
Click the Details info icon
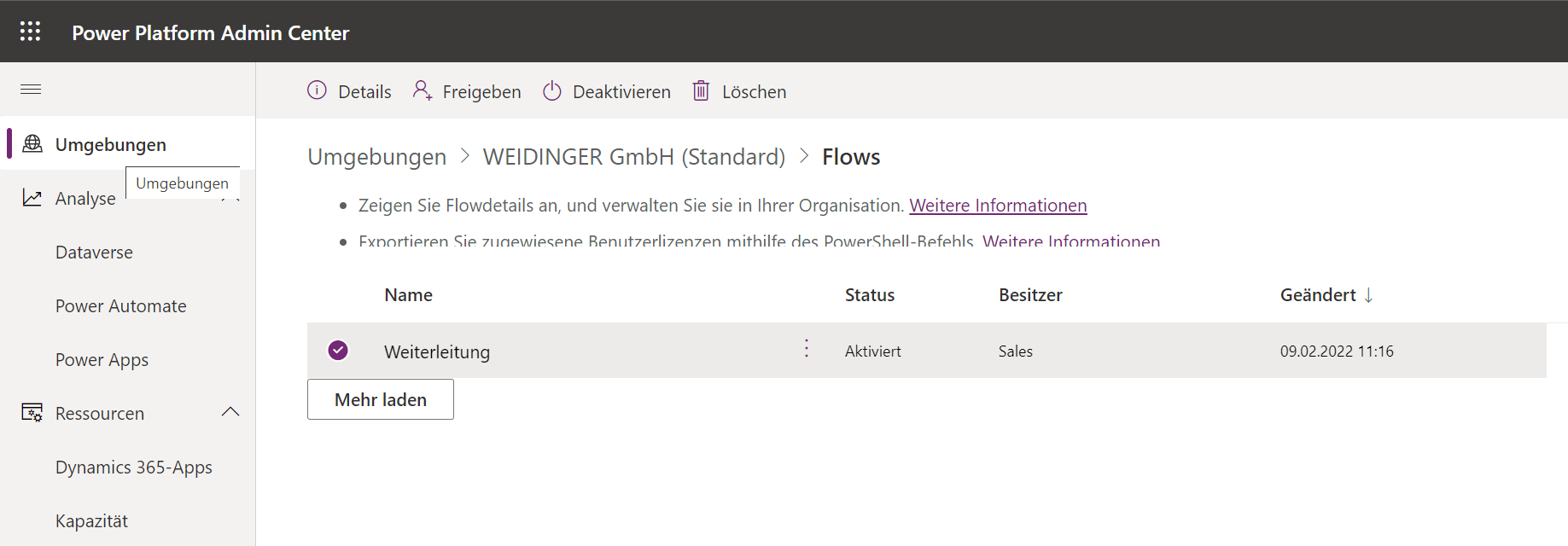pos(317,90)
